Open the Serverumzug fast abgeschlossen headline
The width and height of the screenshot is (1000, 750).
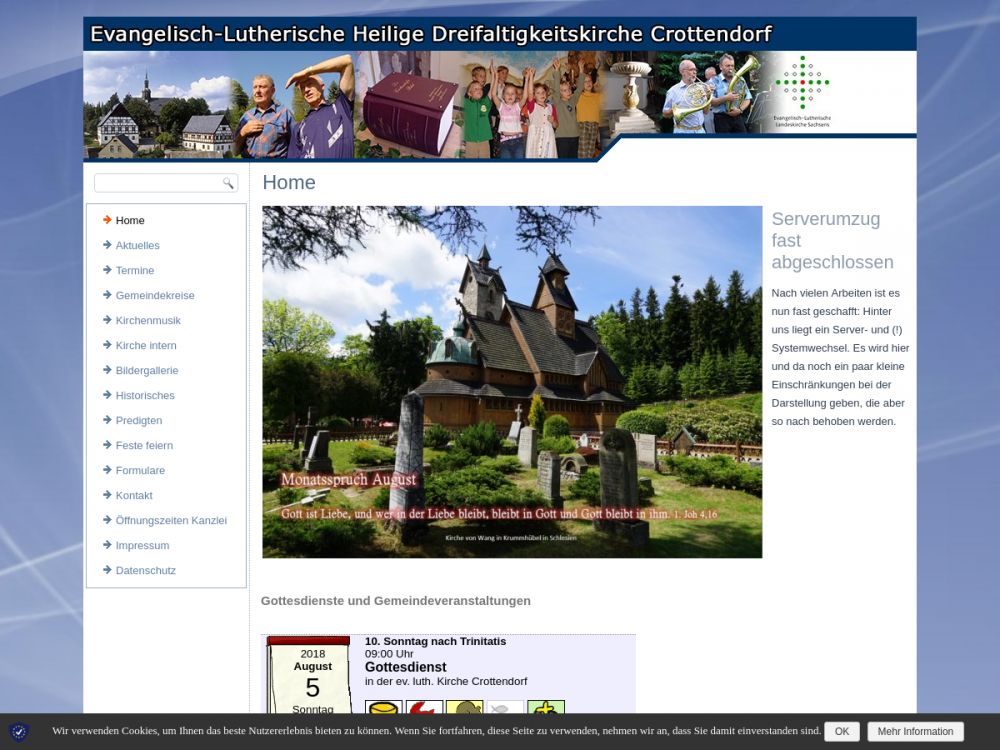pos(832,240)
